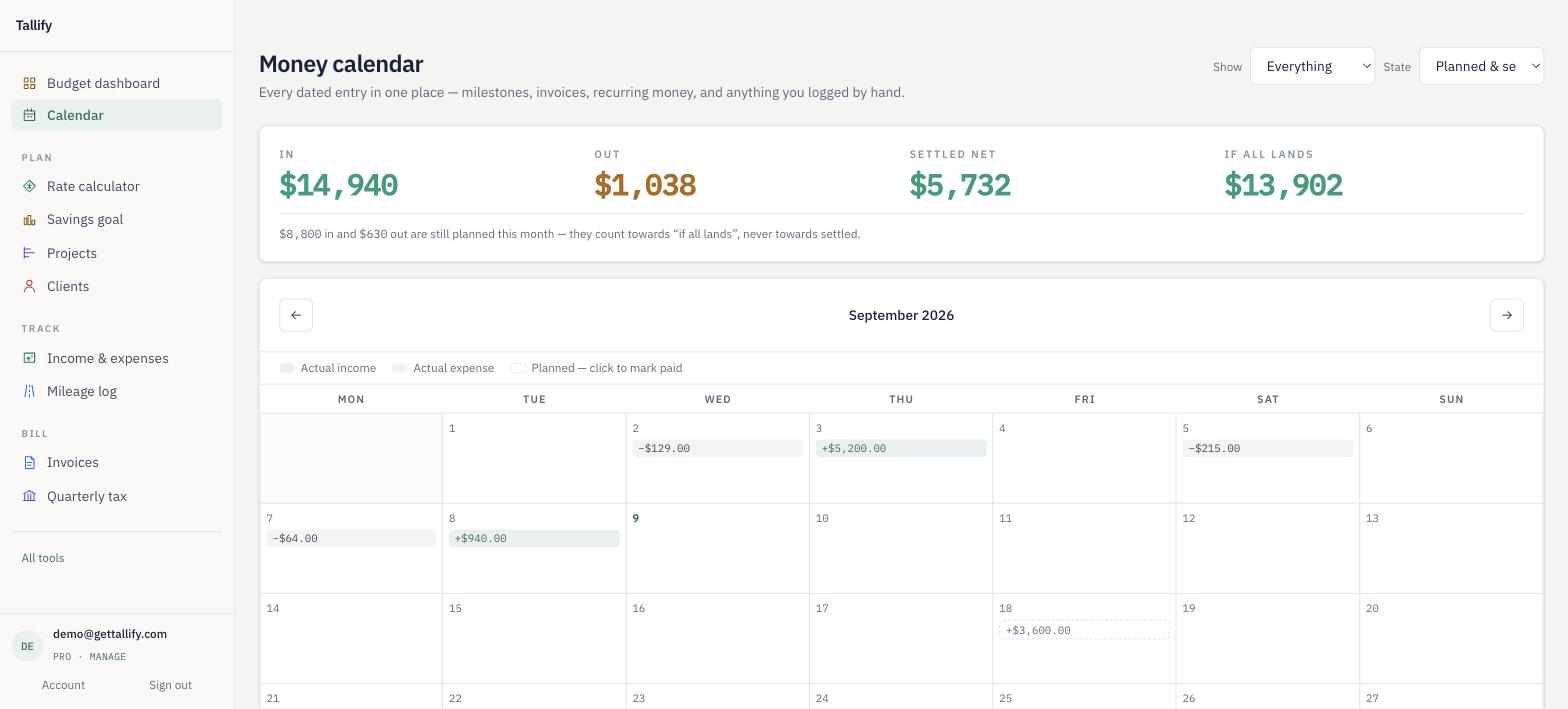Viewport: 1568px width, 709px height.
Task: Open Savings goal page
Action: click(117, 219)
